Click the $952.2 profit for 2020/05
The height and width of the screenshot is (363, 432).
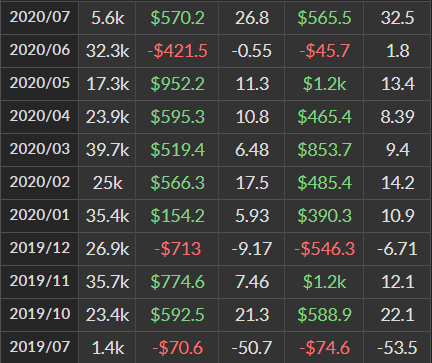click(x=177, y=84)
